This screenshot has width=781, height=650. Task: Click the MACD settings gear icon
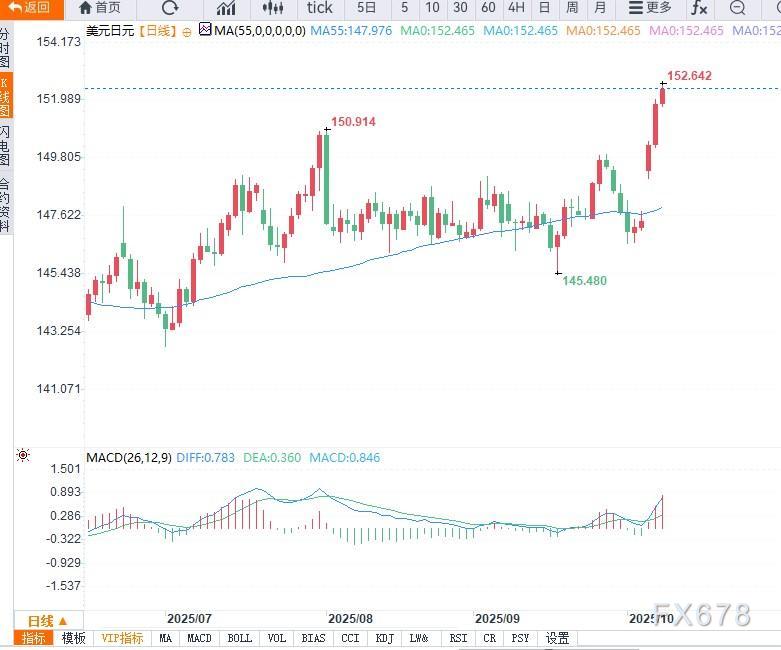[24, 456]
